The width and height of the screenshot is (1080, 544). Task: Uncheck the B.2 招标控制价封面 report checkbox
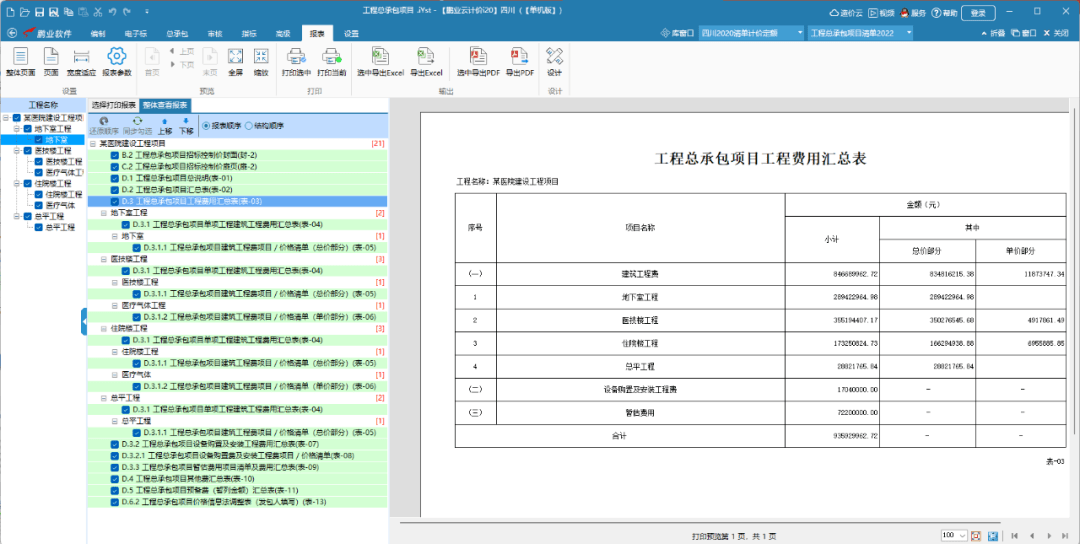pos(115,156)
